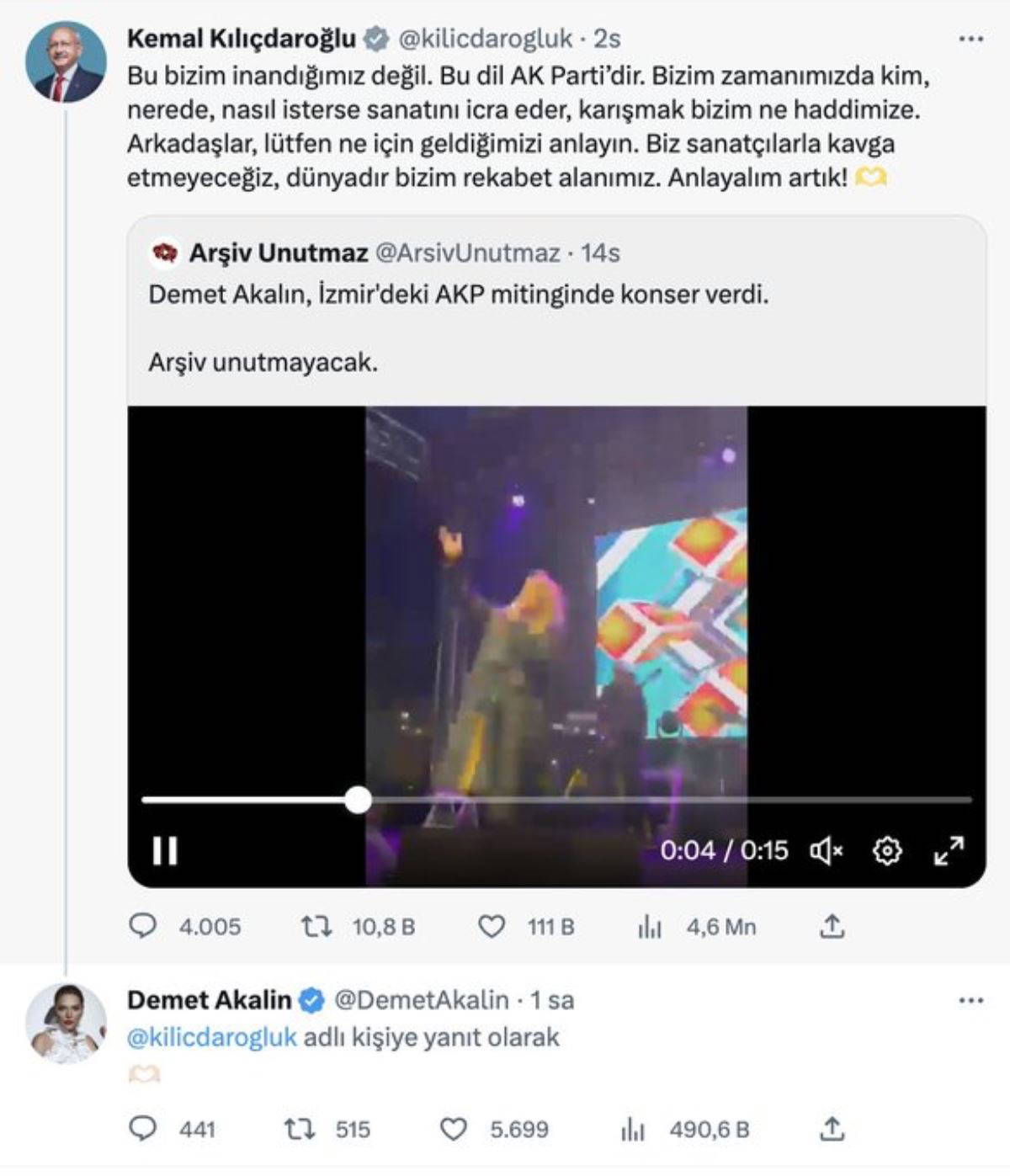This screenshot has width=1010, height=1176.
Task: Open video settings gear
Action: (x=887, y=851)
